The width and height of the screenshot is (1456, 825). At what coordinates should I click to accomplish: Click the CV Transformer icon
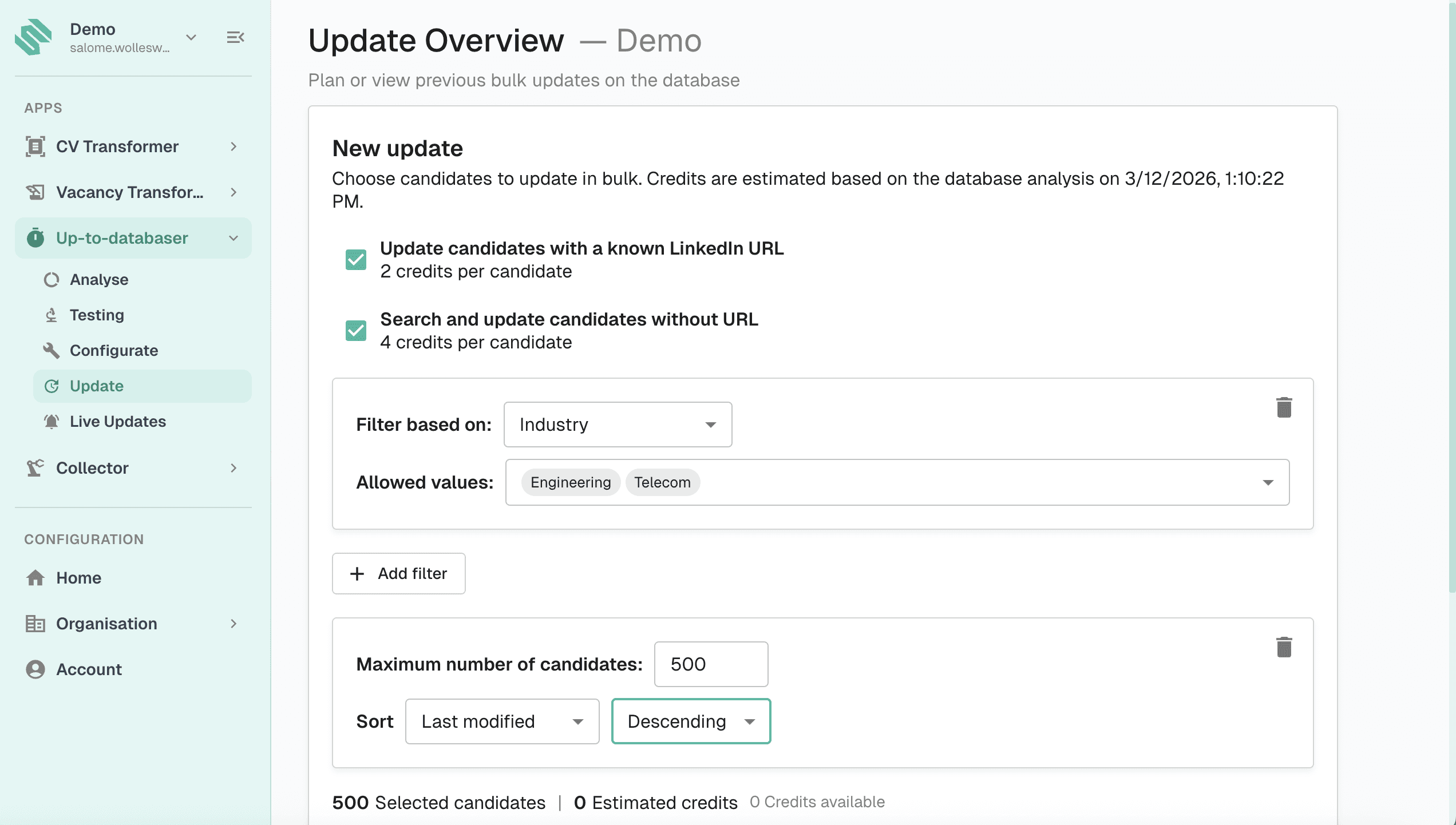(x=35, y=146)
